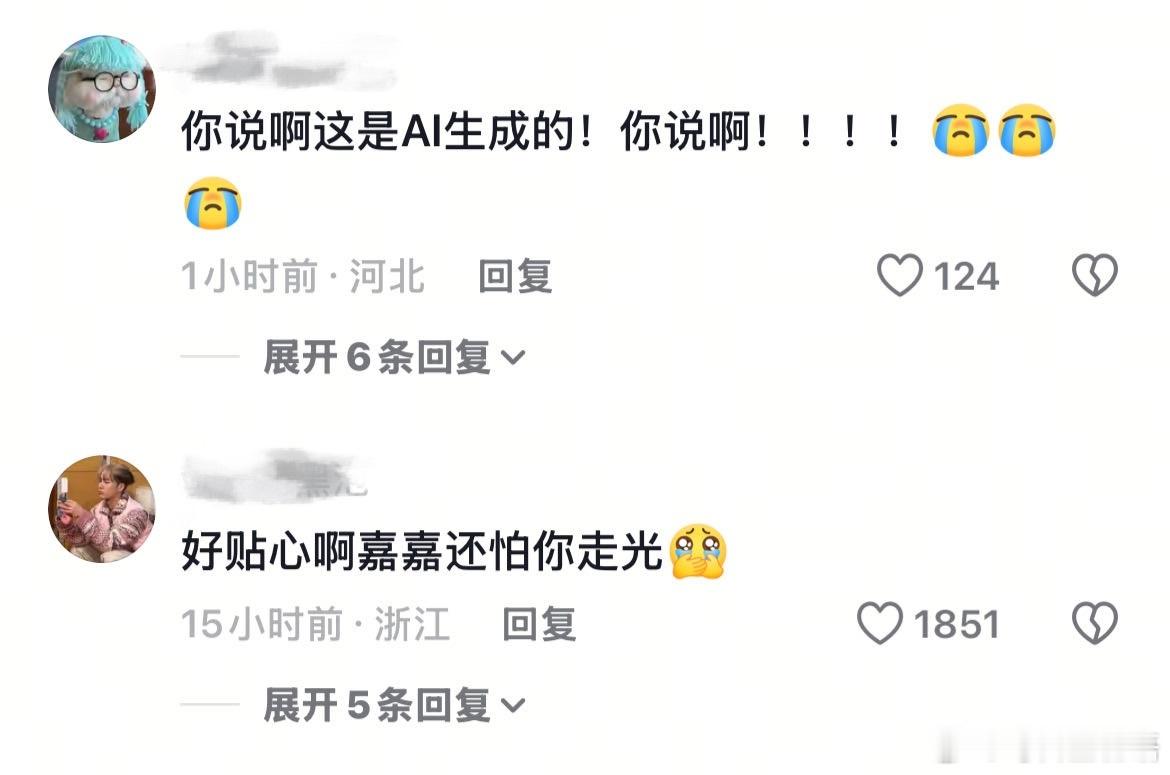
Task: Click the 1851 like count number
Action: pos(957,624)
